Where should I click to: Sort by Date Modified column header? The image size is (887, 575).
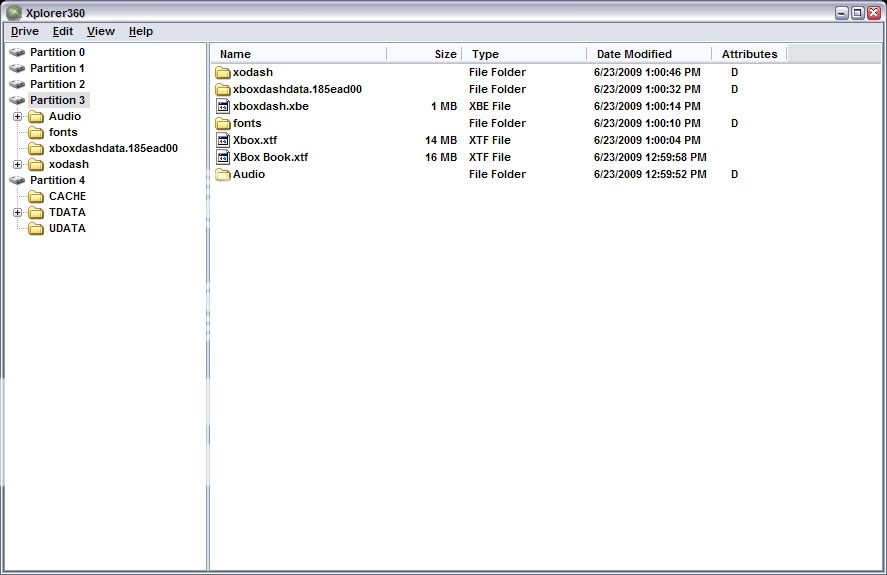[x=649, y=54]
